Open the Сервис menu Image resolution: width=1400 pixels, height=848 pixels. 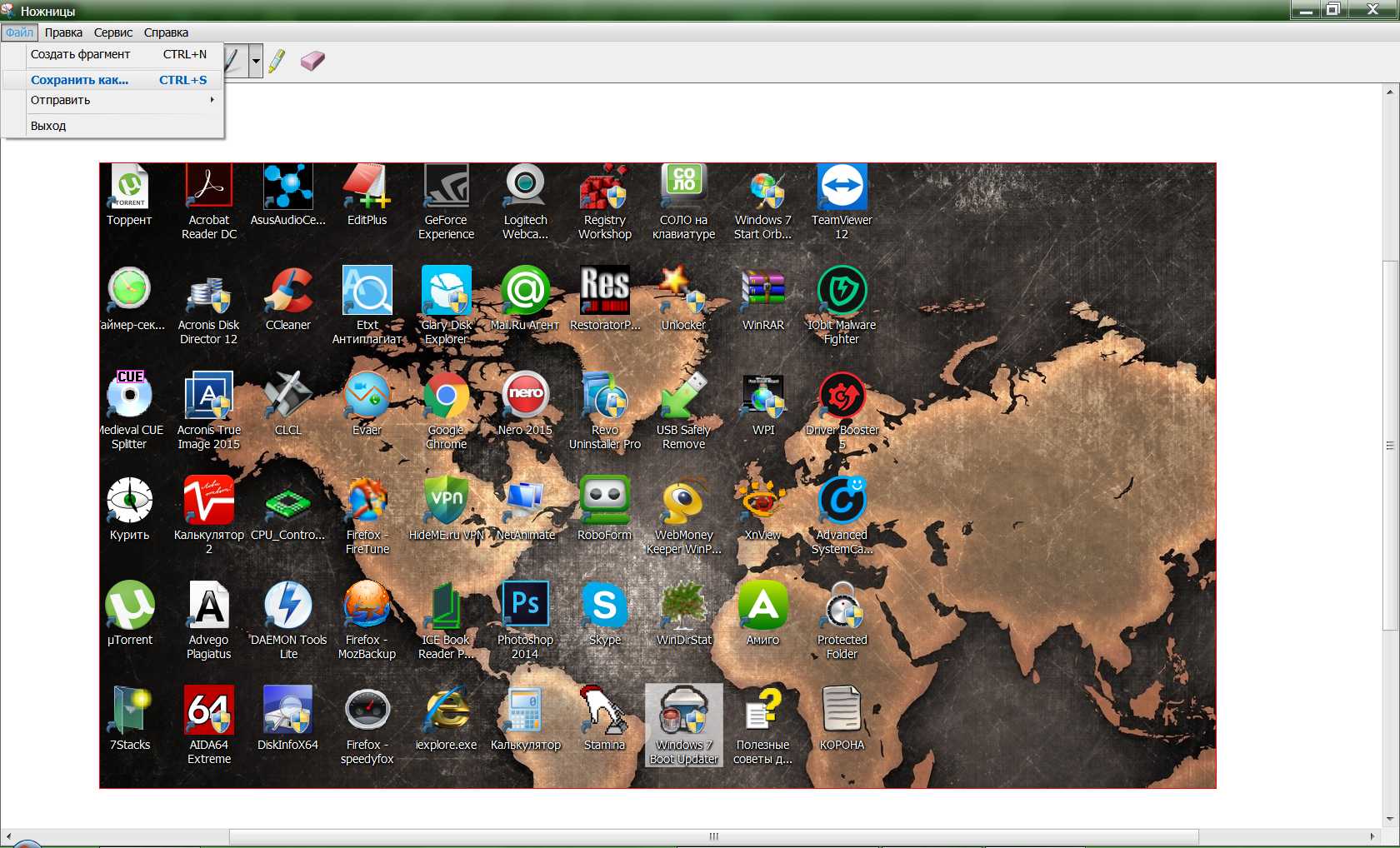[113, 32]
